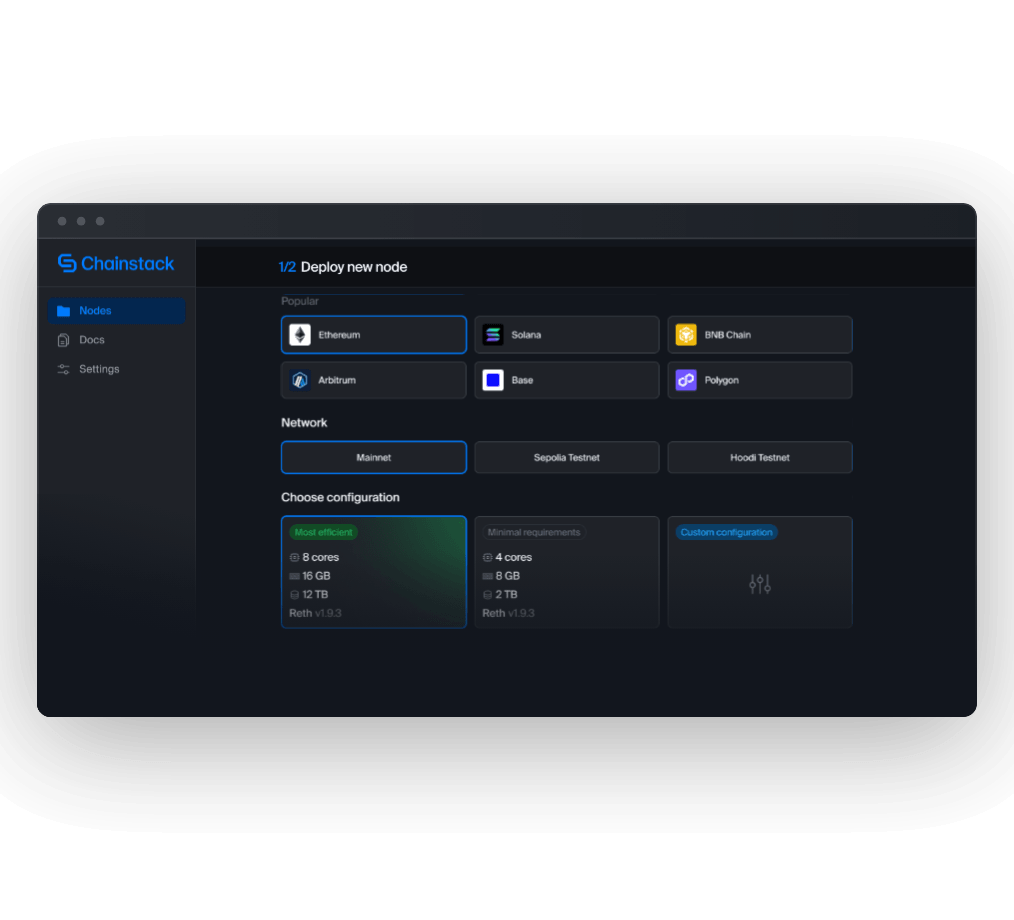The height and width of the screenshot is (920, 1014).
Task: Click the Settings sliders icon in sidebar
Action: click(x=63, y=369)
